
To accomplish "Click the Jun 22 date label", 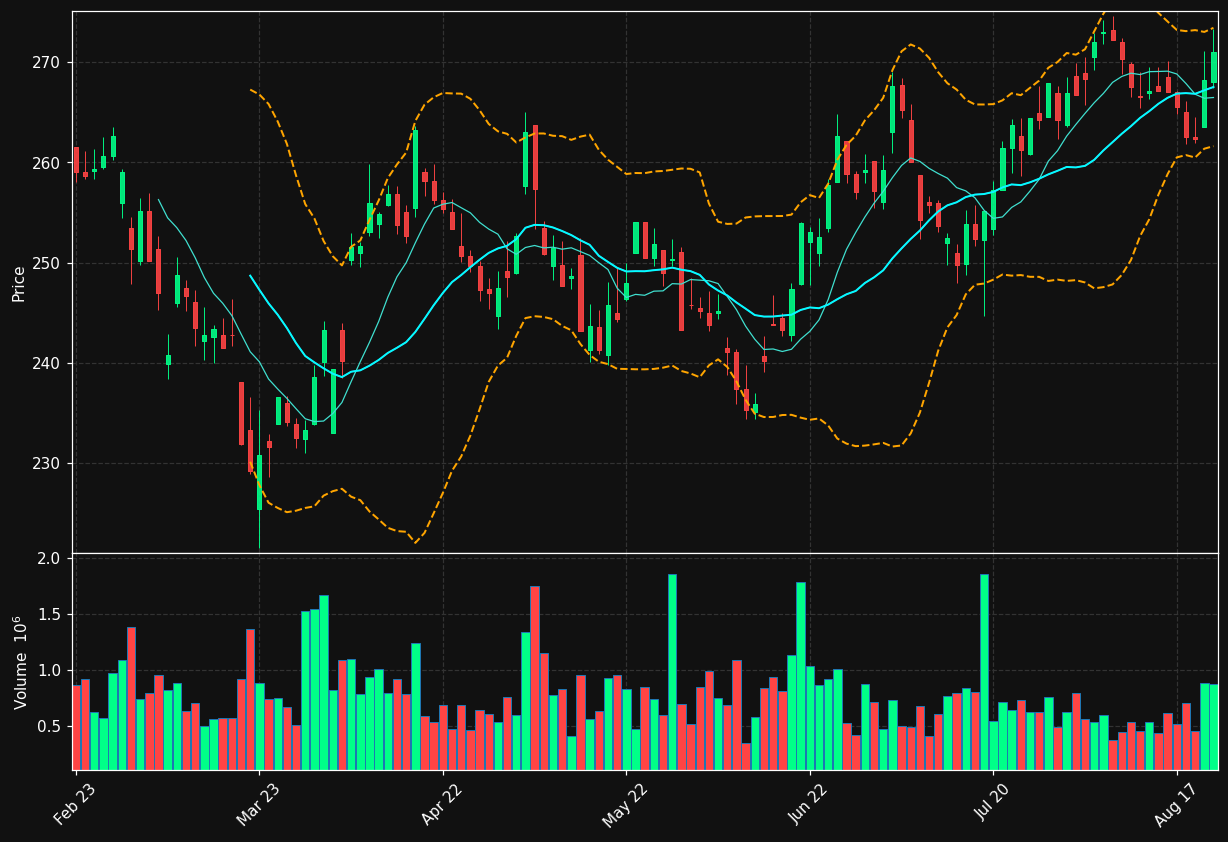I will tap(809, 804).
